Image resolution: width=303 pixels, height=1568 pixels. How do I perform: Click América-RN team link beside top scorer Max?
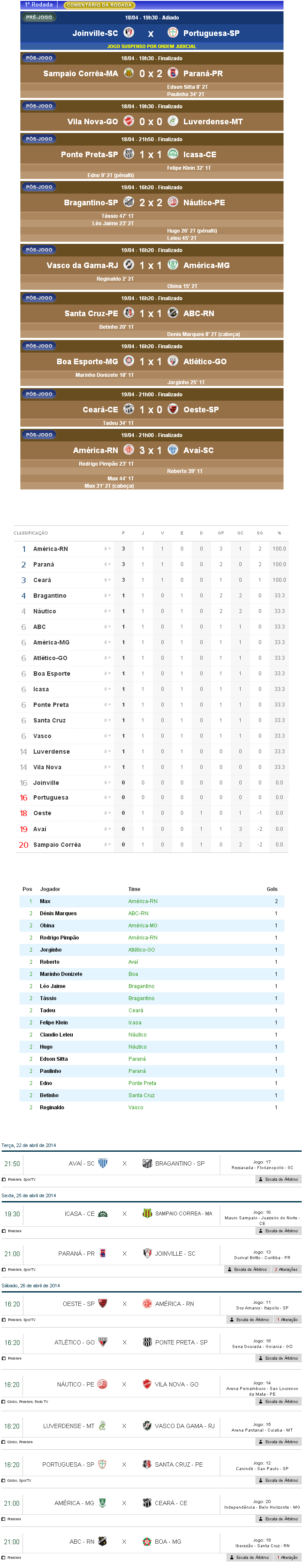click(x=142, y=901)
